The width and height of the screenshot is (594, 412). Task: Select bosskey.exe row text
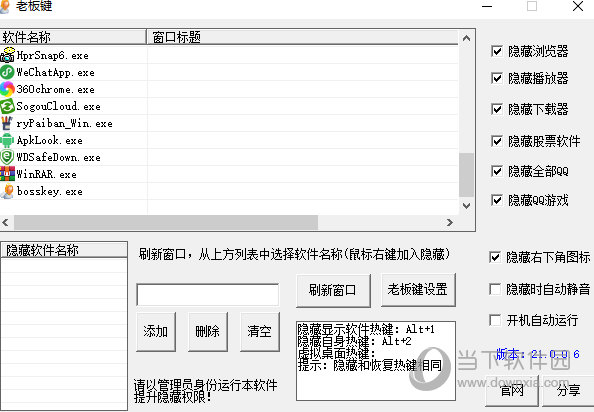[50, 191]
